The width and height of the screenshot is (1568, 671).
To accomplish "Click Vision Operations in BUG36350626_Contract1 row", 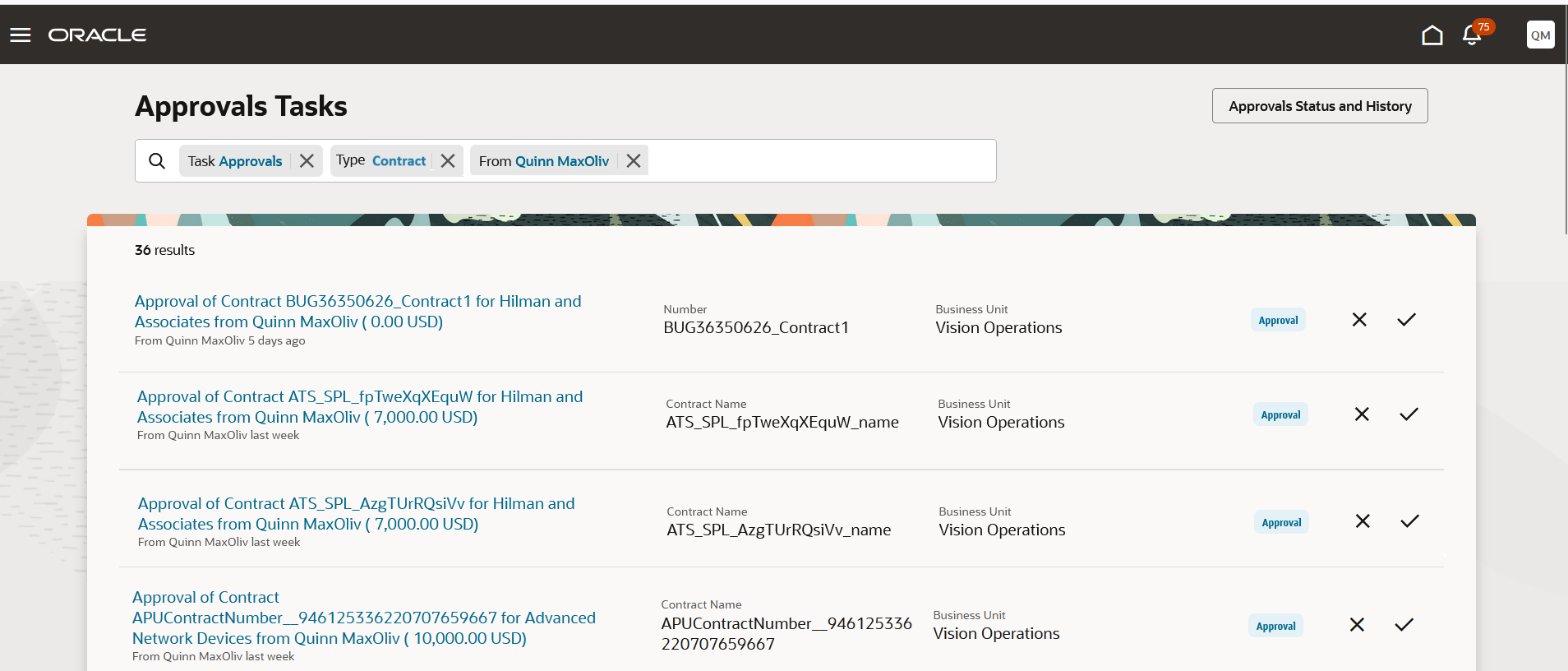I will click(x=998, y=327).
